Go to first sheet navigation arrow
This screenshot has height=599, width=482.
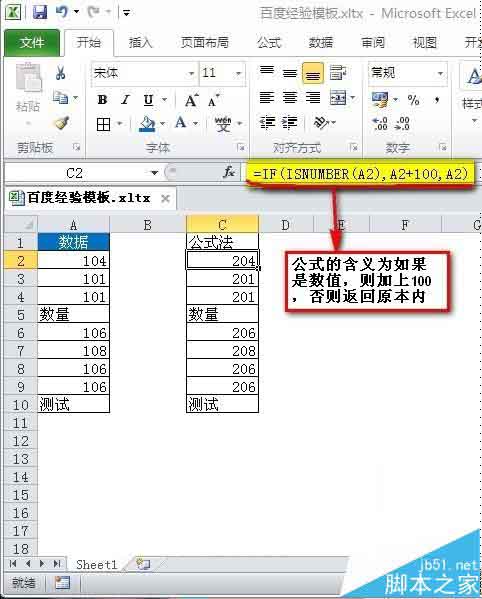(x=13, y=563)
